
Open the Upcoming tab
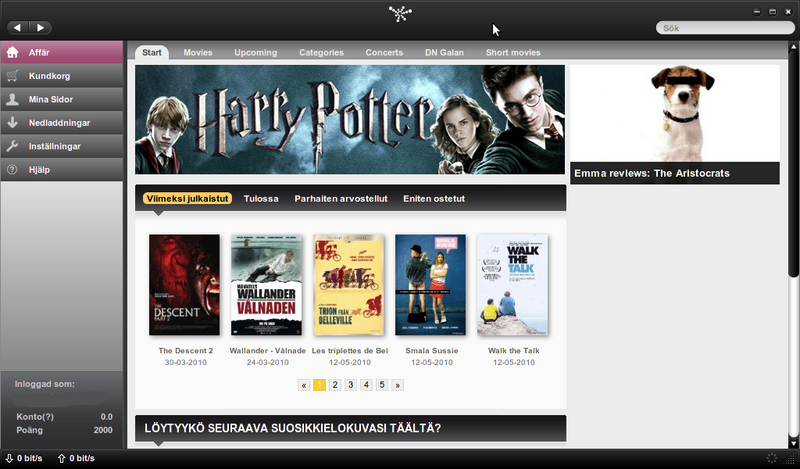click(256, 52)
